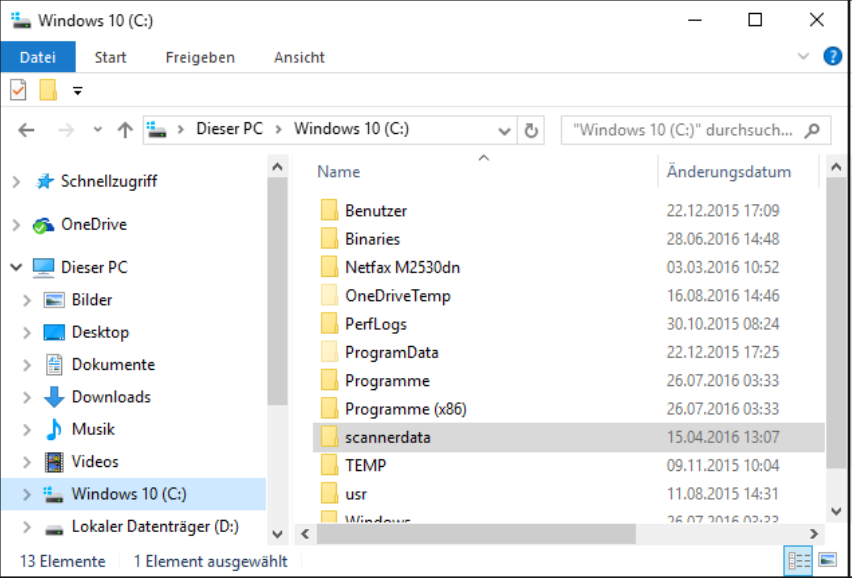Click the Properties icon in quick access toolbar
Image resolution: width=852 pixels, height=578 pixels.
click(18, 91)
